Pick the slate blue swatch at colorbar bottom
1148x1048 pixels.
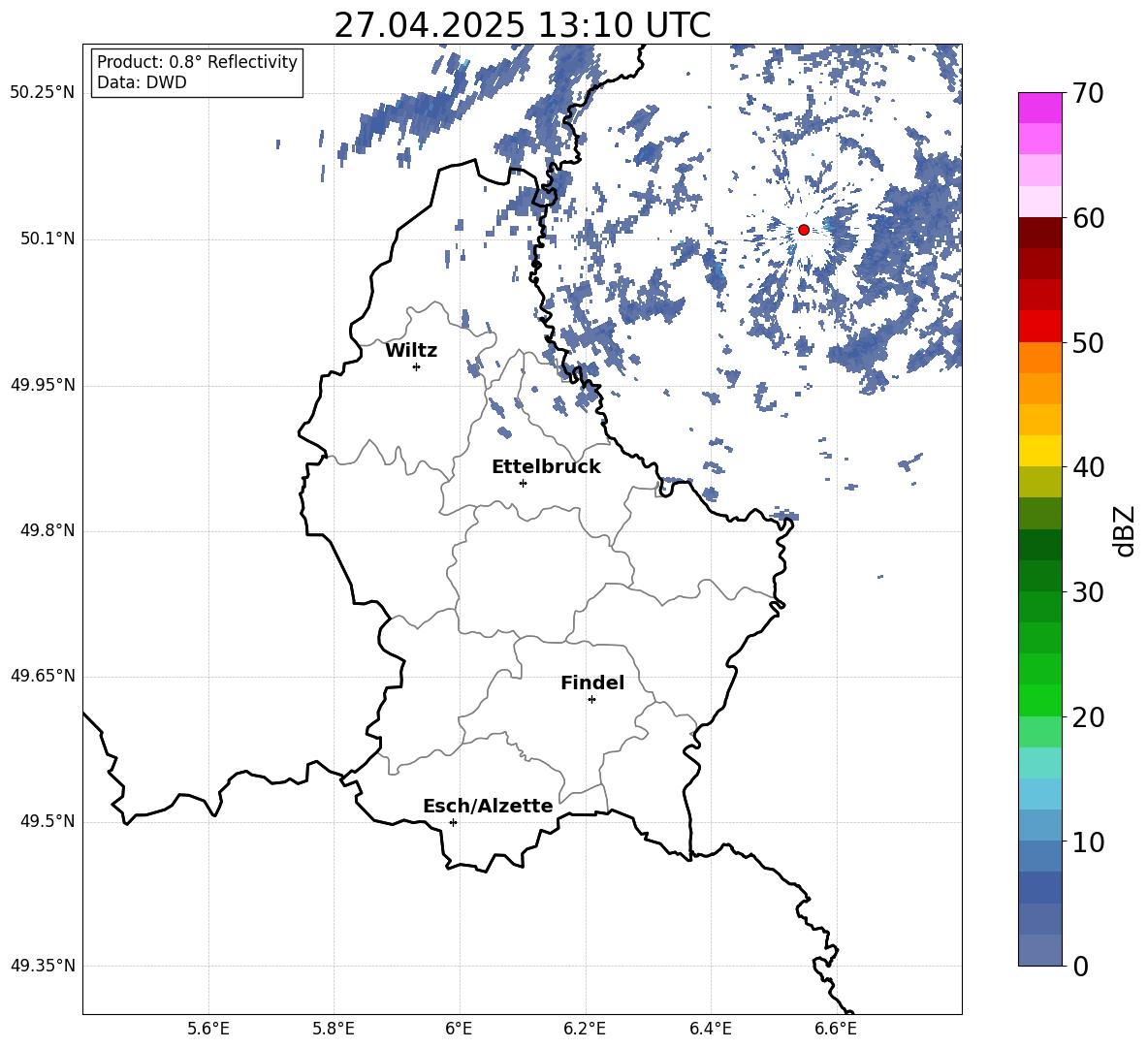tap(1040, 950)
